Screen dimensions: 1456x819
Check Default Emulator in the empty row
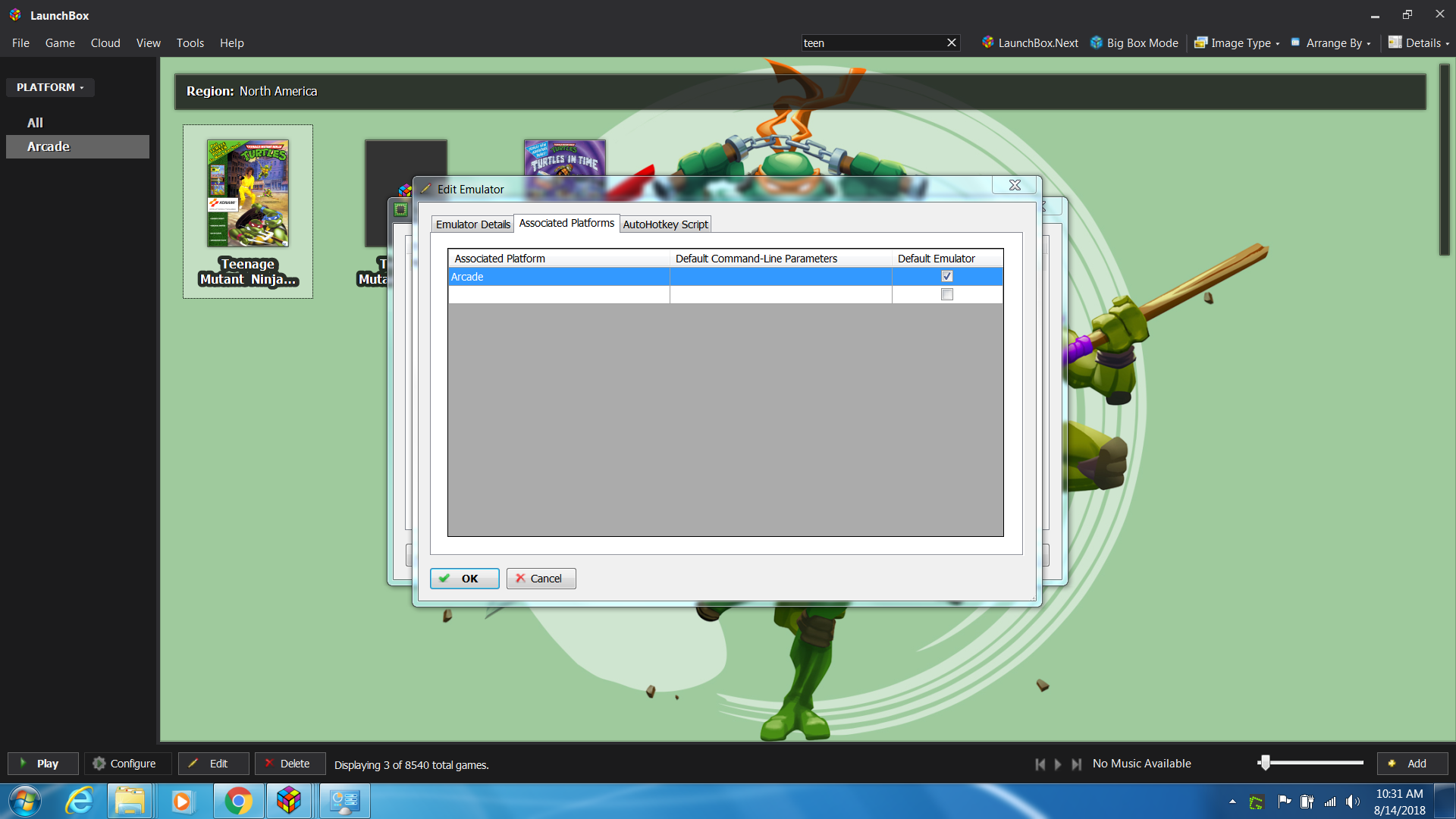pos(947,294)
